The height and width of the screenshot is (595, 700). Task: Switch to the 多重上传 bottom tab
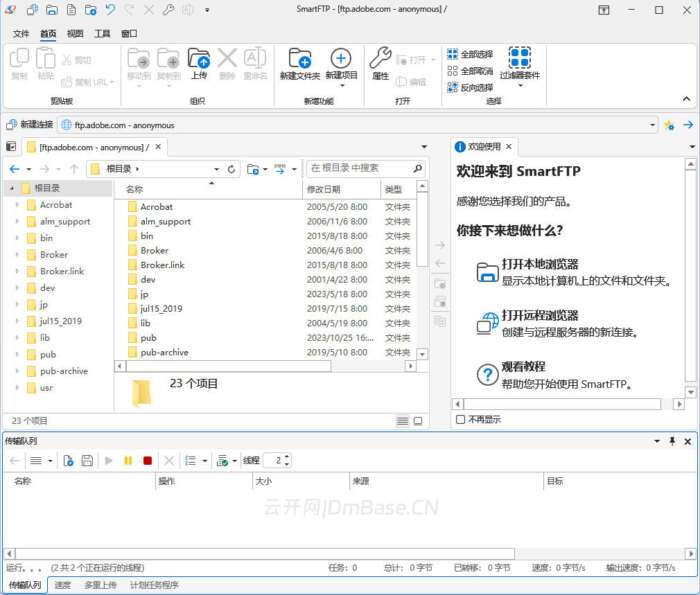[x=100, y=585]
